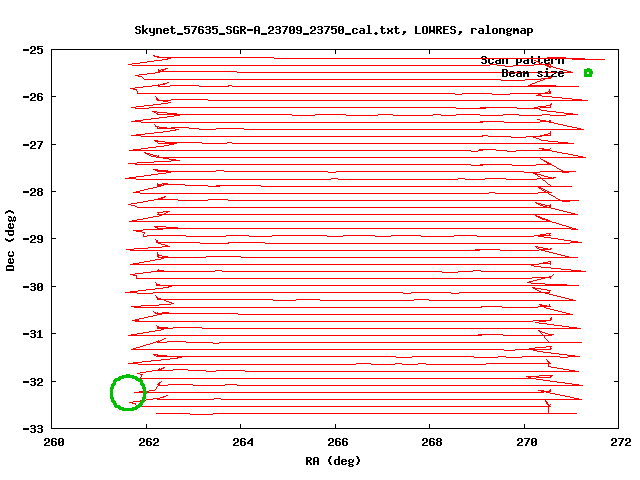Click the small green beam size legend marker
This screenshot has width=640, height=480.
coord(588,73)
